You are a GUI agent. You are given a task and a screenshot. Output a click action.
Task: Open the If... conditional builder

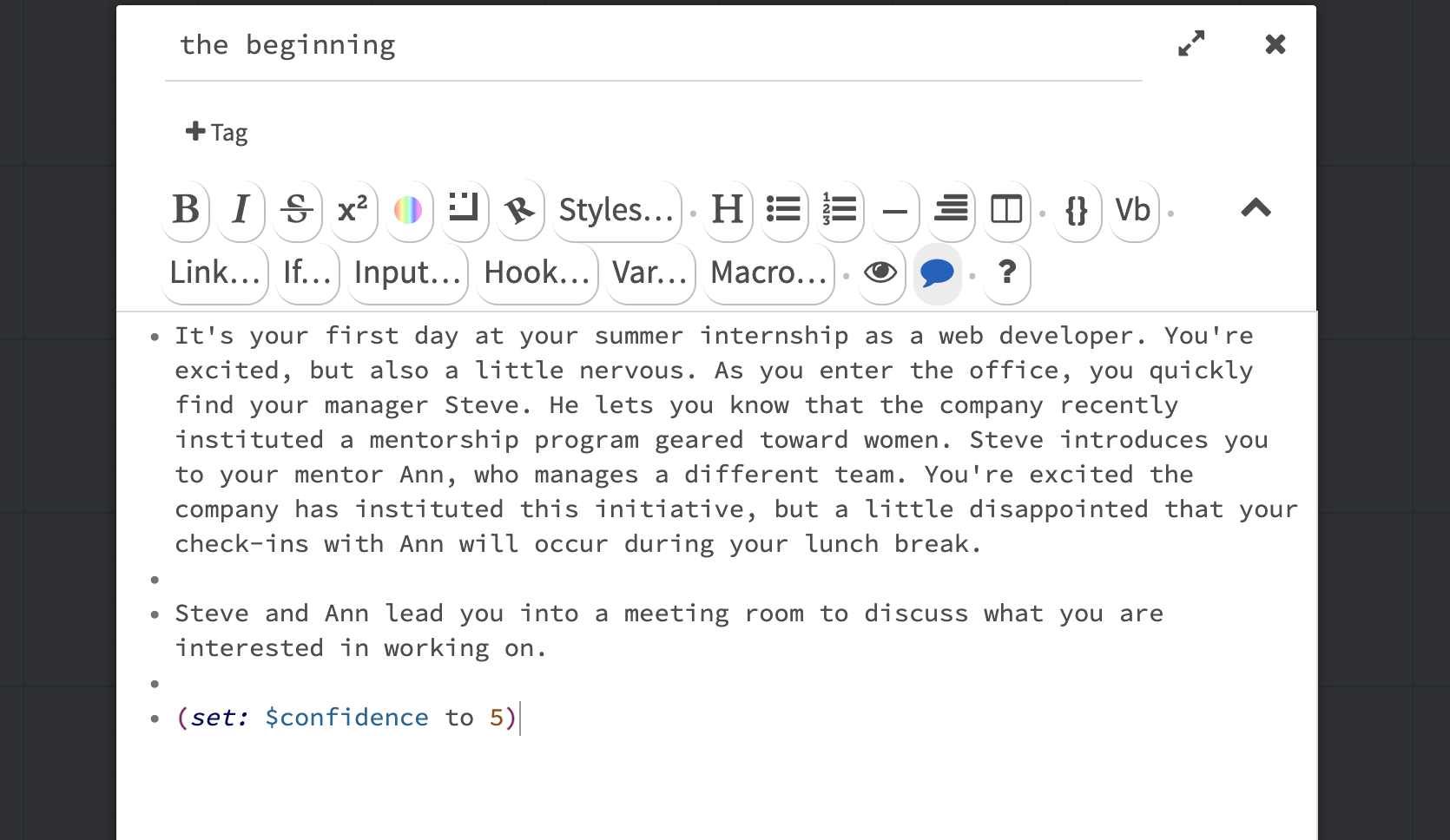pyautogui.click(x=307, y=273)
